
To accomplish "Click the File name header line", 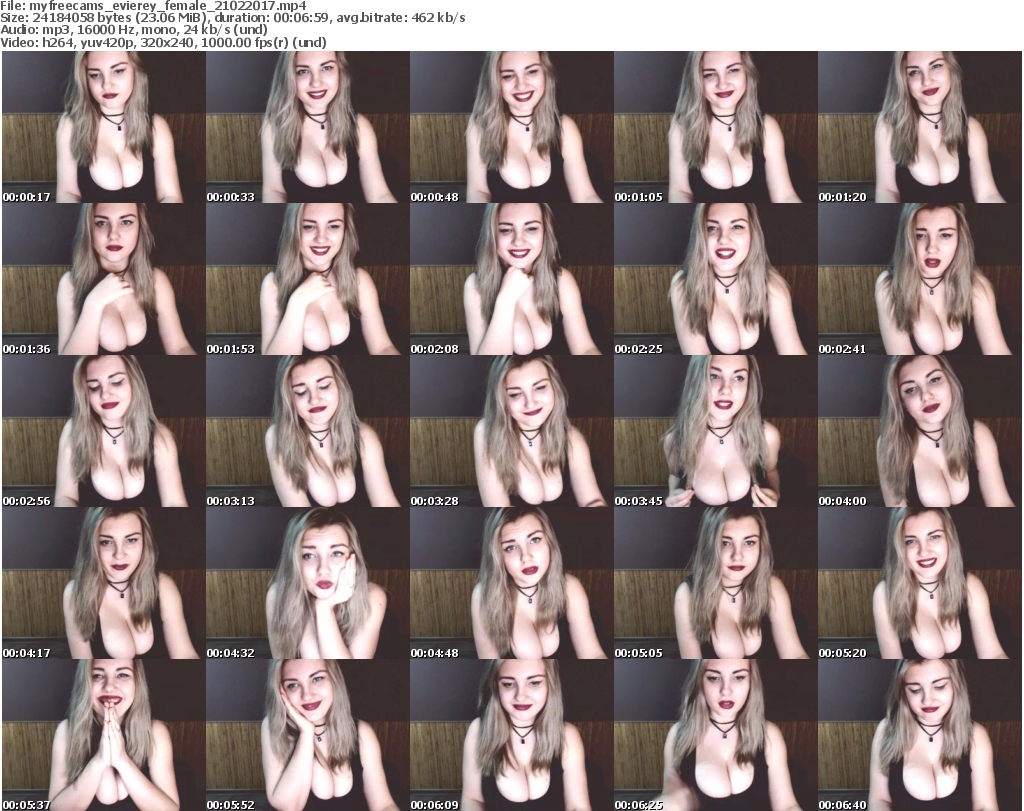I will coord(153,6).
